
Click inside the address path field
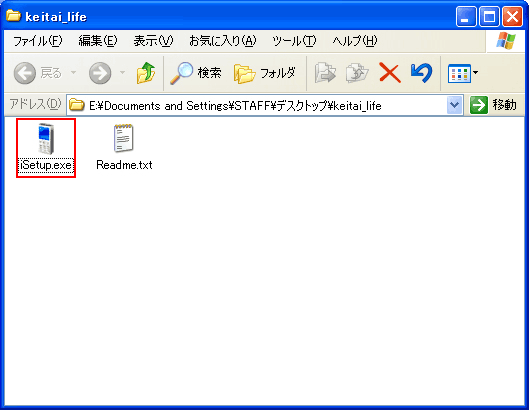[257, 106]
